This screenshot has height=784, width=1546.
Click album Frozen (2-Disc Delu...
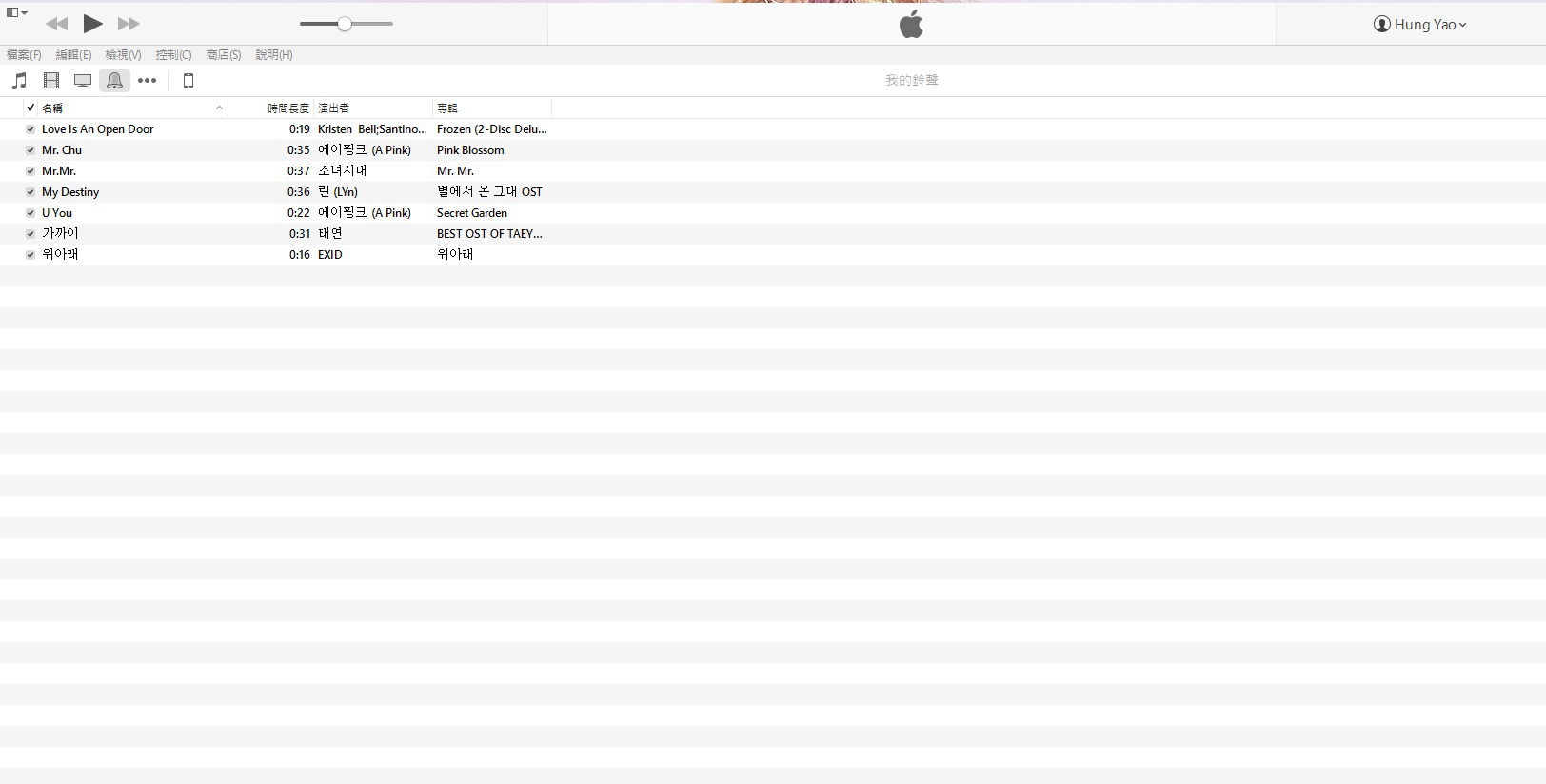click(492, 129)
